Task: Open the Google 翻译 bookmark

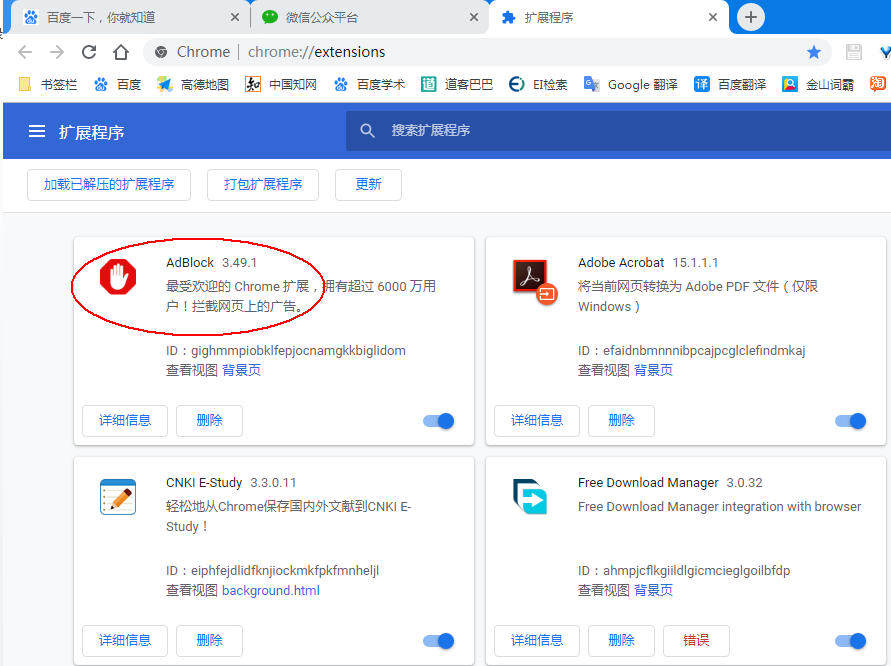Action: 631,85
